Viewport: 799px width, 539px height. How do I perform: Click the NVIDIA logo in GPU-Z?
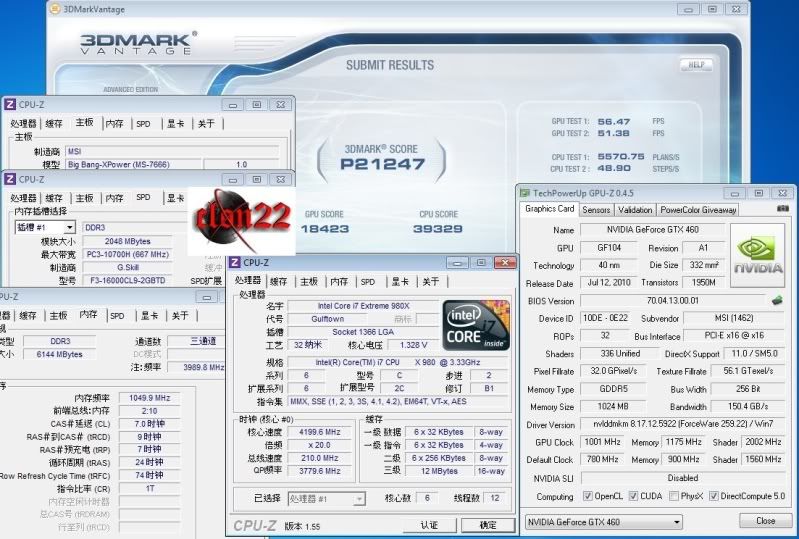click(x=757, y=255)
